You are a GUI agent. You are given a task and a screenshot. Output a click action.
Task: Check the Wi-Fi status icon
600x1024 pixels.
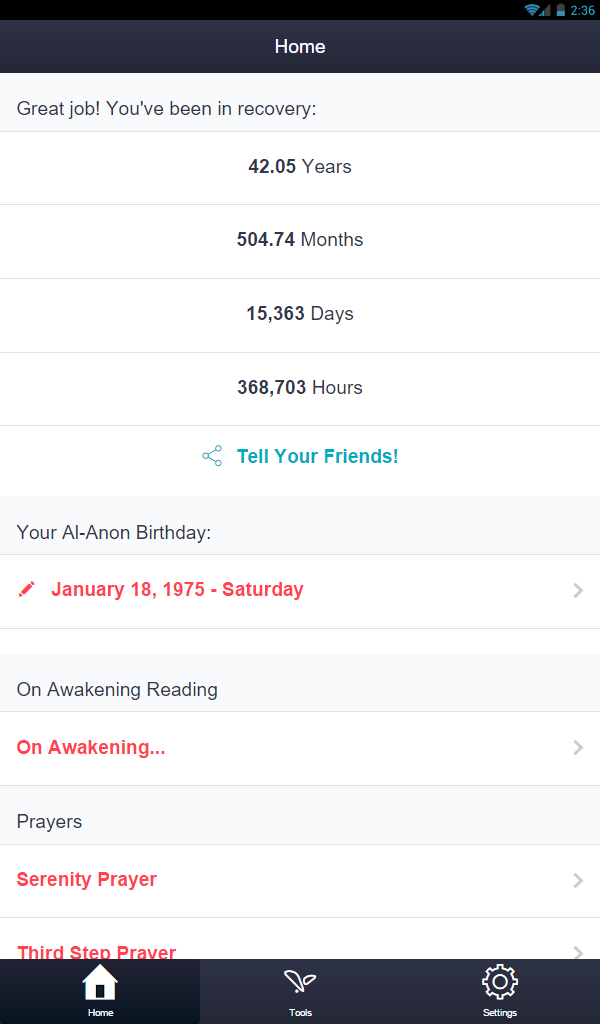coord(532,10)
